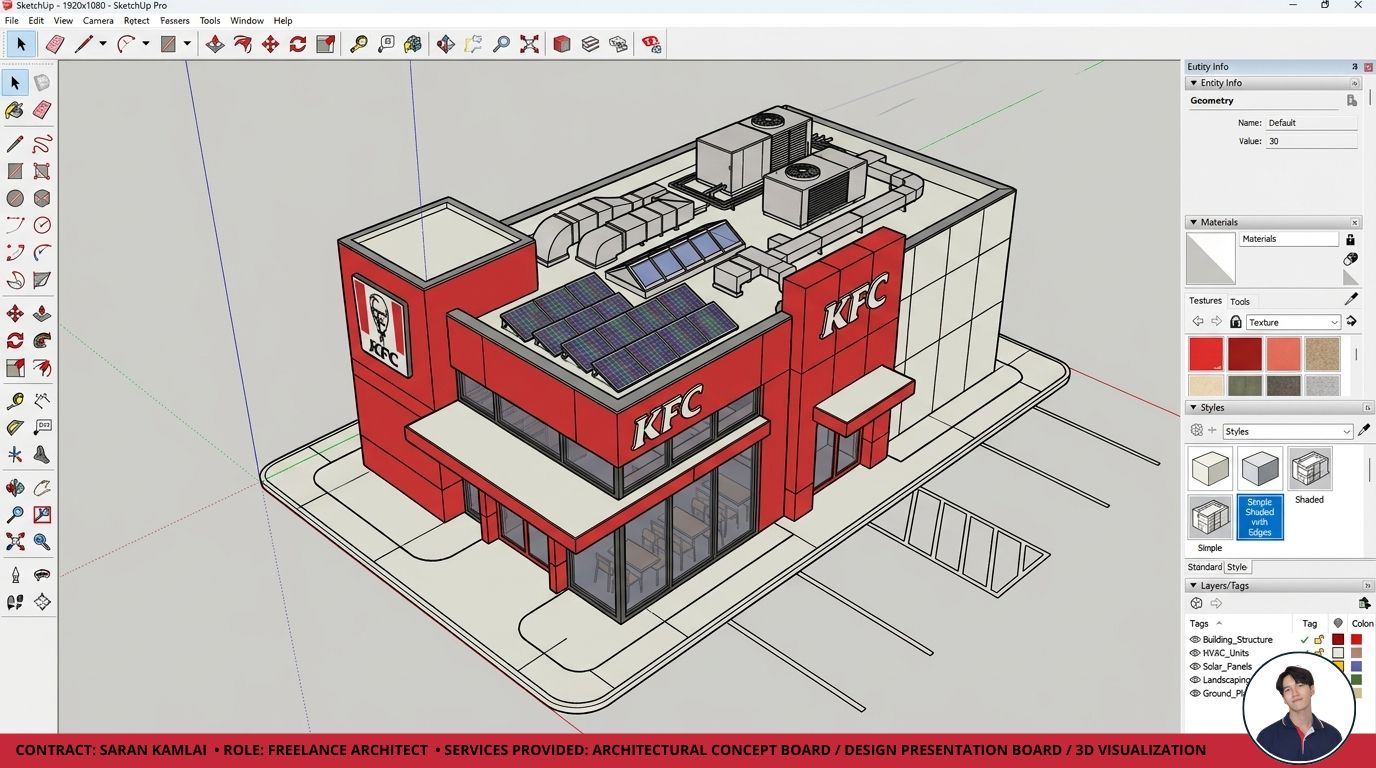The height and width of the screenshot is (768, 1376).
Task: Select the Shaded style thumbnail
Action: (x=1310, y=468)
